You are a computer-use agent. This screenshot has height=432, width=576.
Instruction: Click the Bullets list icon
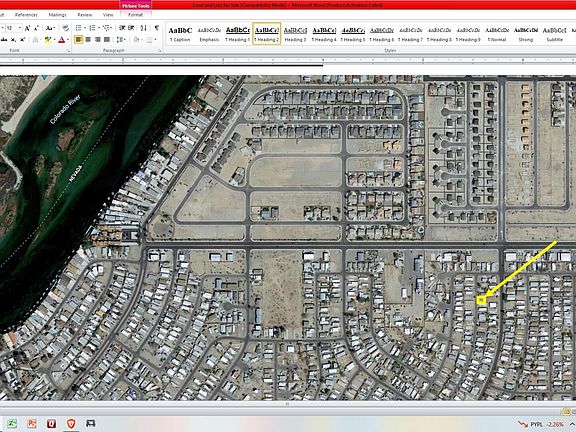click(78, 28)
